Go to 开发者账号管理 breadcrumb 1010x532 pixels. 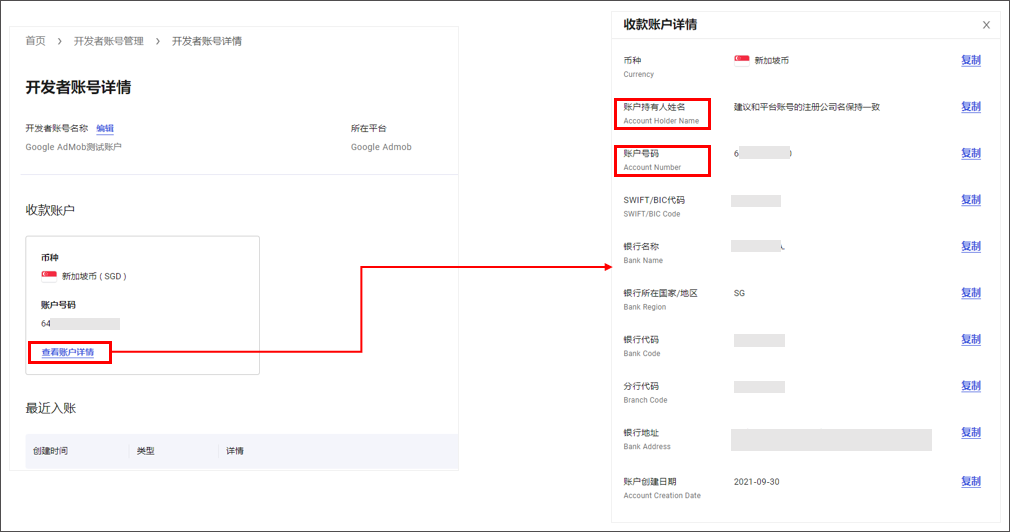click(x=108, y=41)
